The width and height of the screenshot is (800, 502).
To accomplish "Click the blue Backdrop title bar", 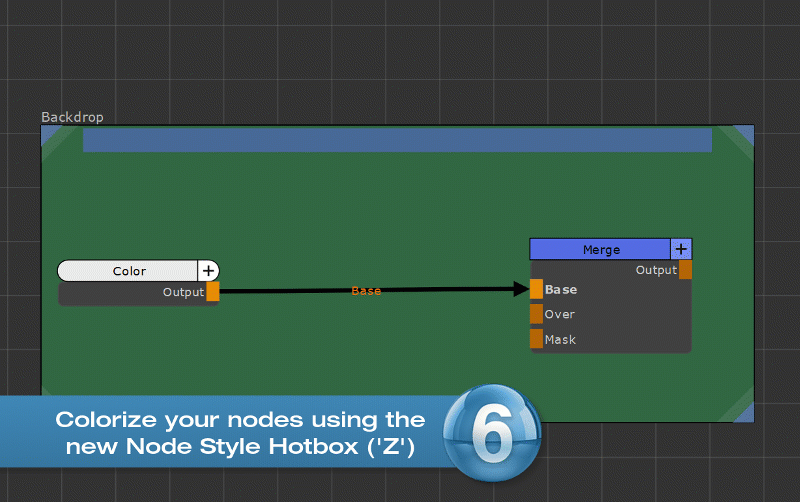I will (397, 140).
